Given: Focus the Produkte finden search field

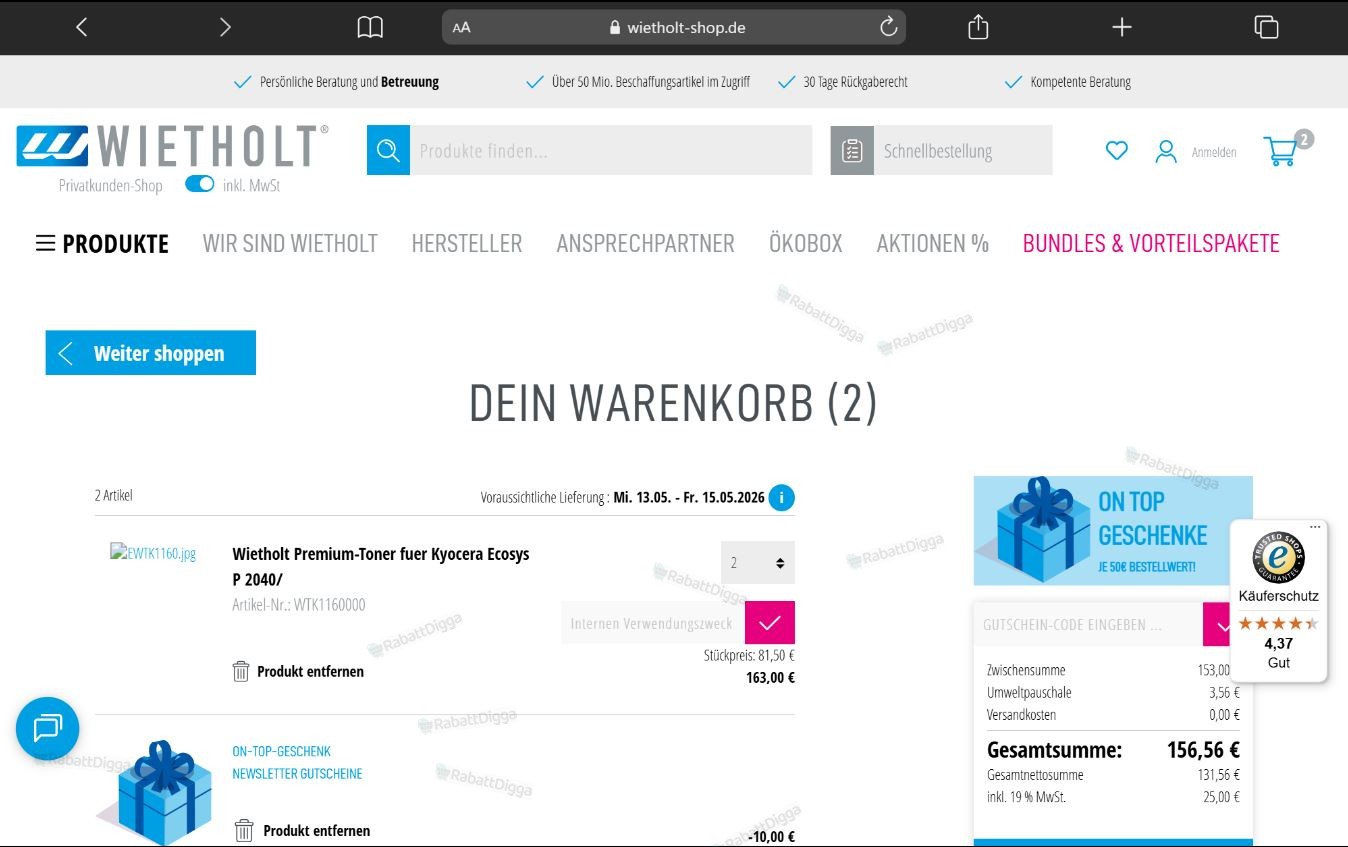Looking at the screenshot, I should (x=611, y=150).
